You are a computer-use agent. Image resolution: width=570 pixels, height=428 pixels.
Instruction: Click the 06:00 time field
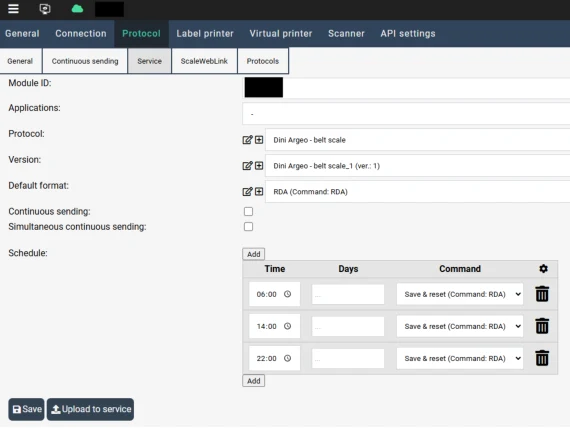coord(274,294)
